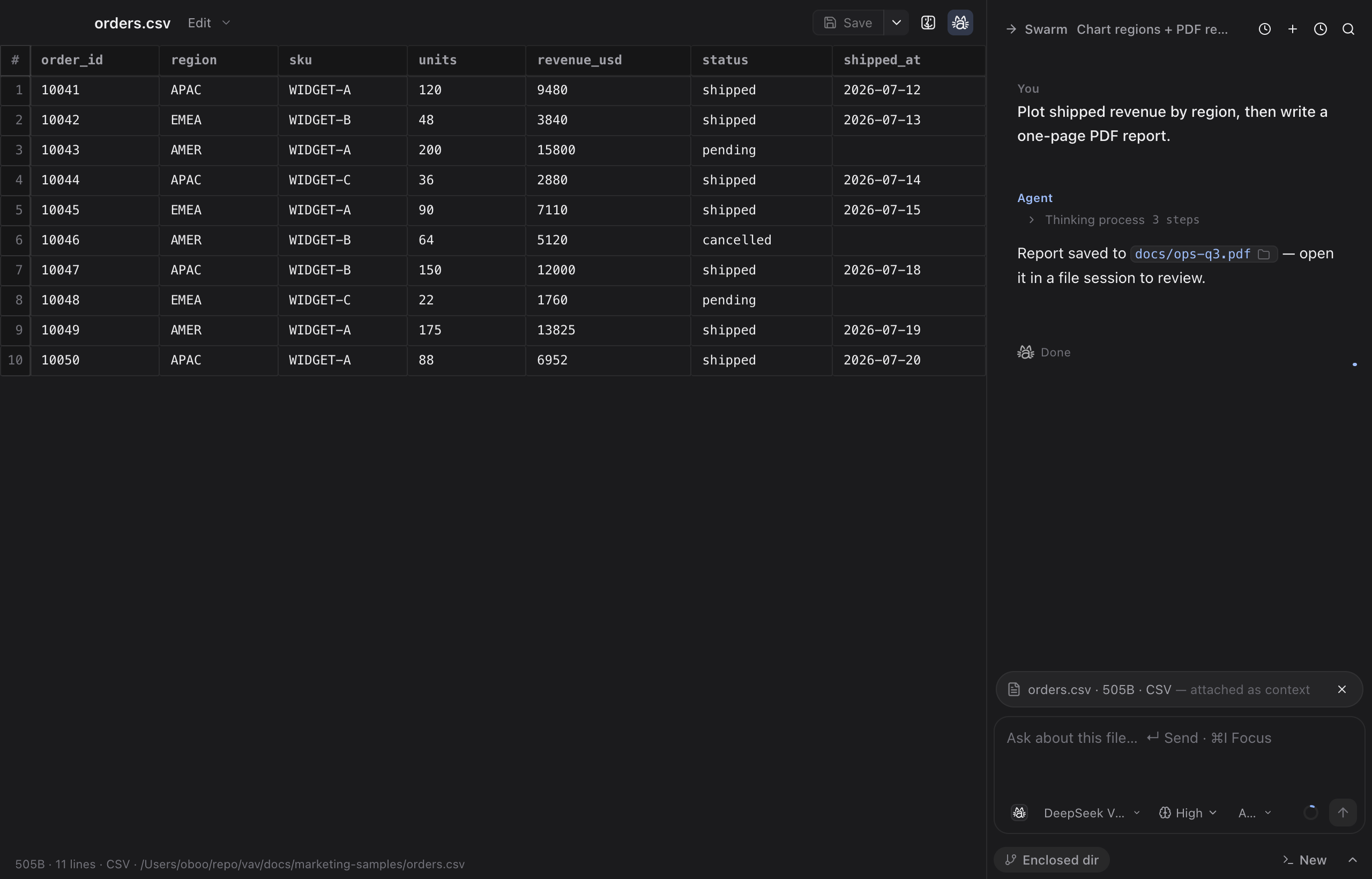Select the WIDGET-B cell in row 2
This screenshot has width=1372, height=879.
click(342, 121)
